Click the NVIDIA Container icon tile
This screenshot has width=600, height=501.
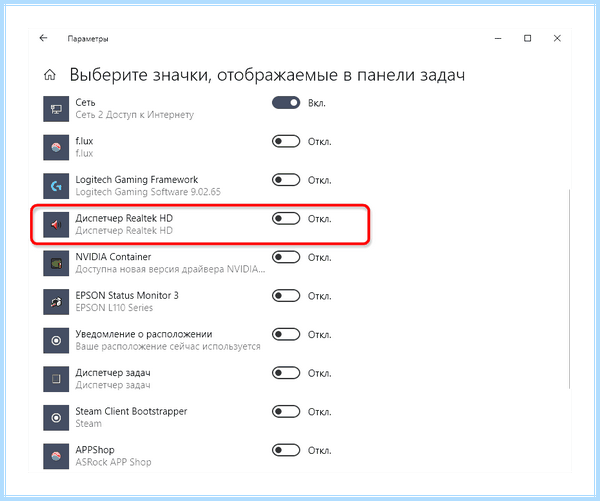tap(56, 263)
